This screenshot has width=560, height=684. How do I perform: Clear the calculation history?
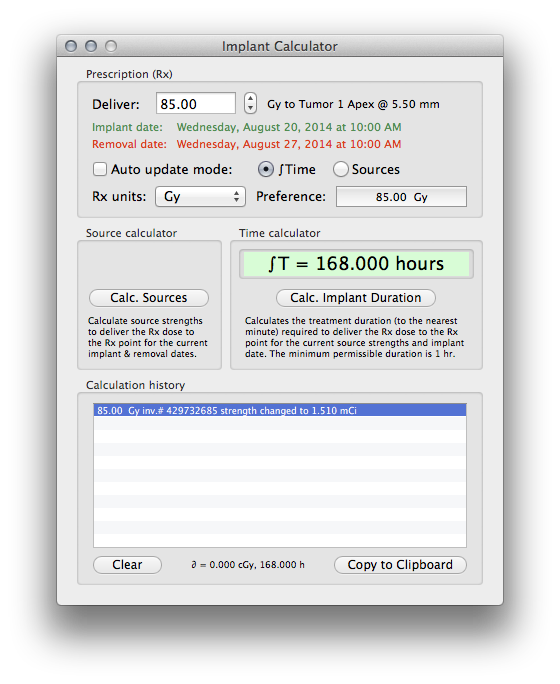pos(127,565)
